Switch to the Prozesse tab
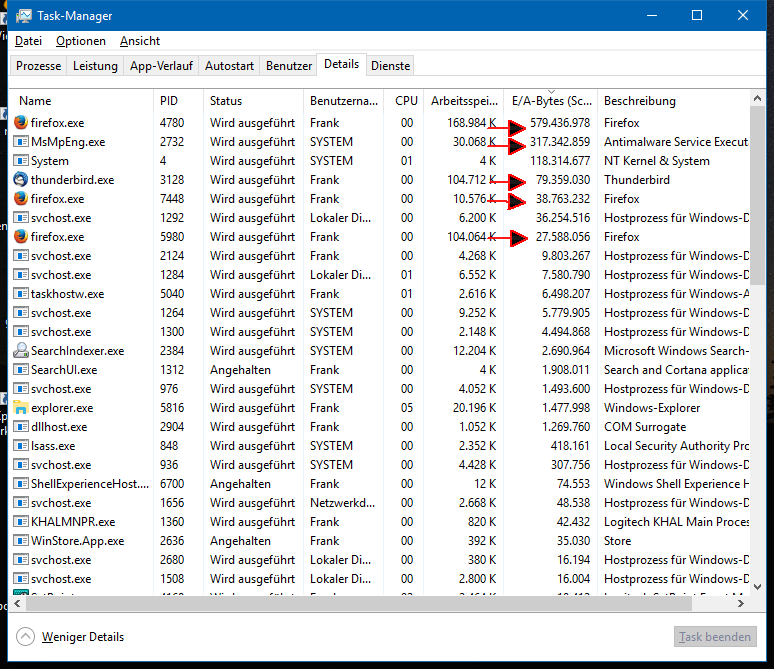The image size is (774, 669). [x=39, y=66]
